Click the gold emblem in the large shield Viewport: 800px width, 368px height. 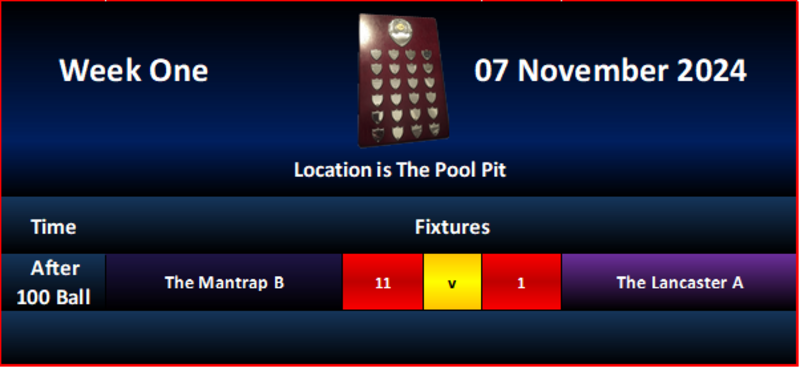[401, 26]
